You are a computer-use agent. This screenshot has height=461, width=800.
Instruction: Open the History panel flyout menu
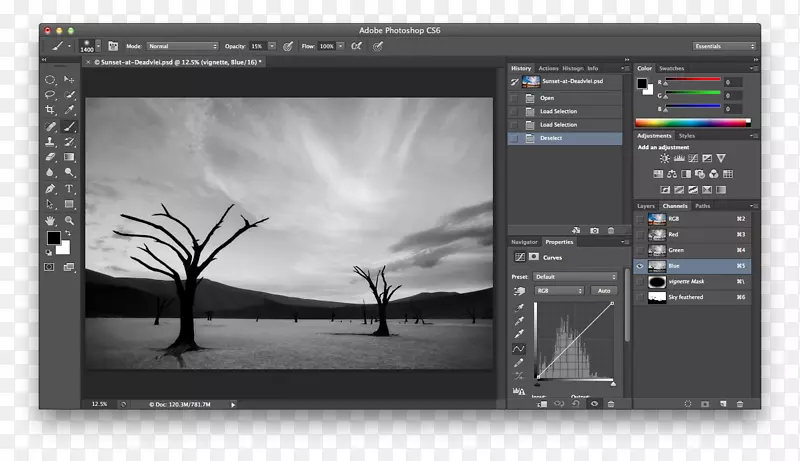click(x=624, y=68)
